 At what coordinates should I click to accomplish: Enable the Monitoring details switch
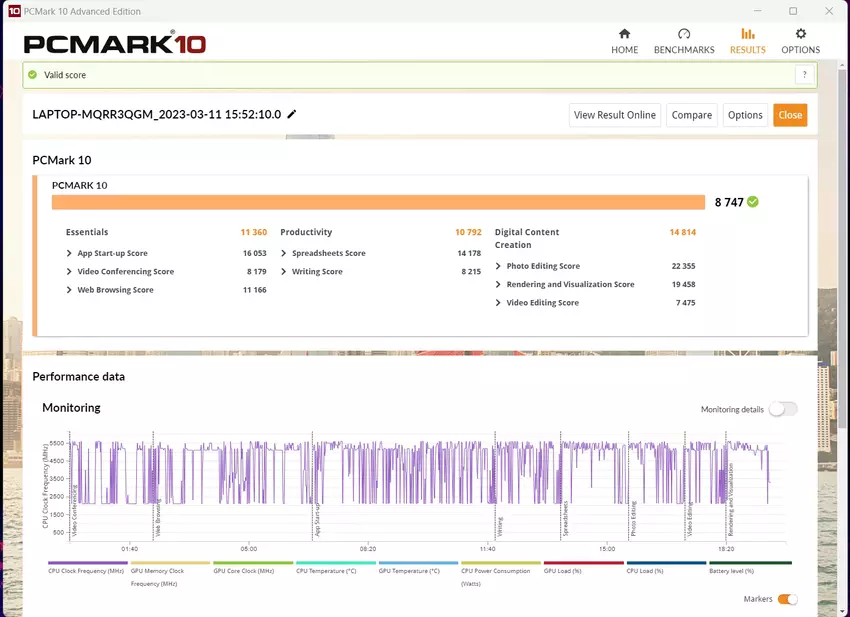[783, 409]
